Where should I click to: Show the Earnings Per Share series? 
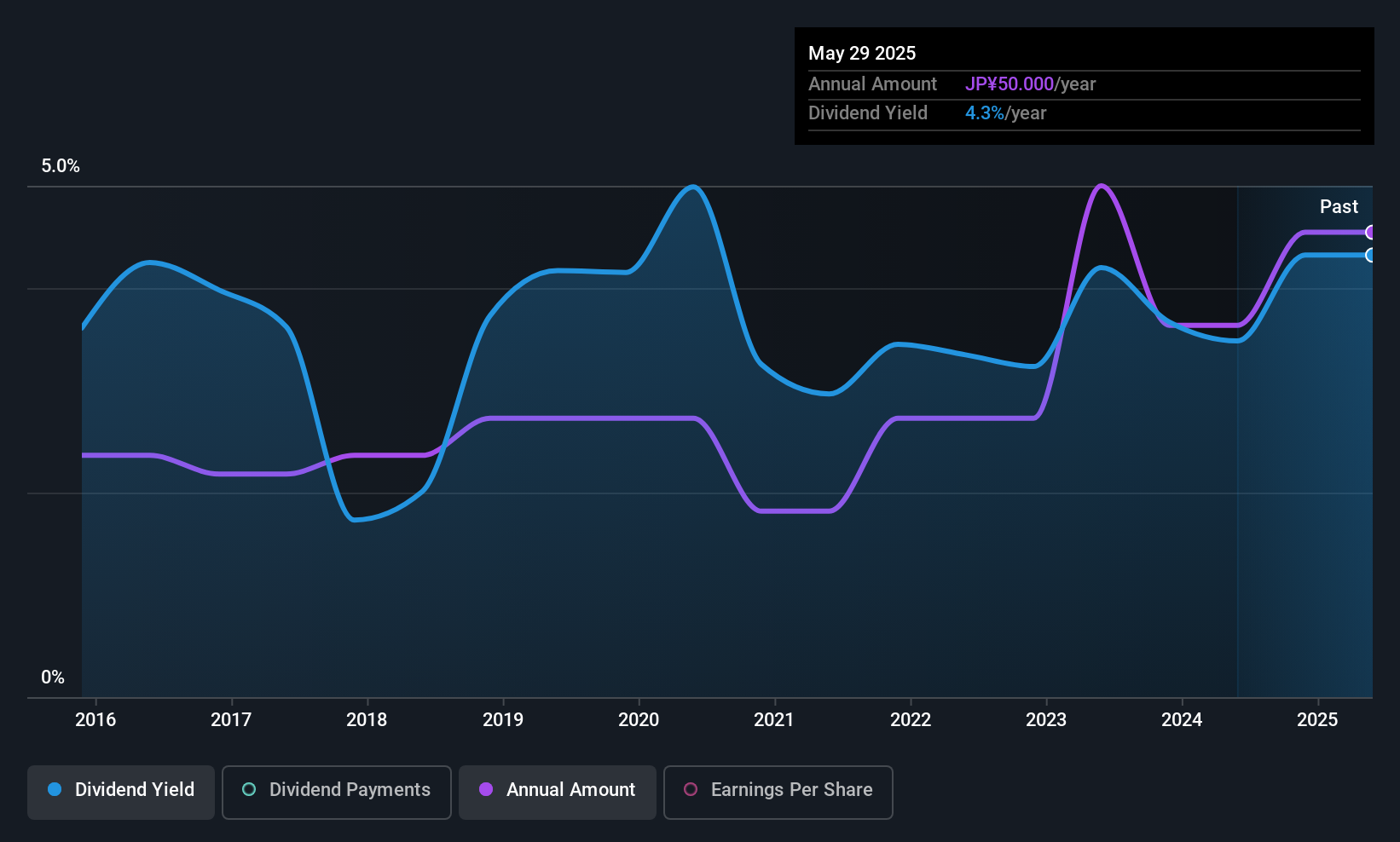coord(778,792)
